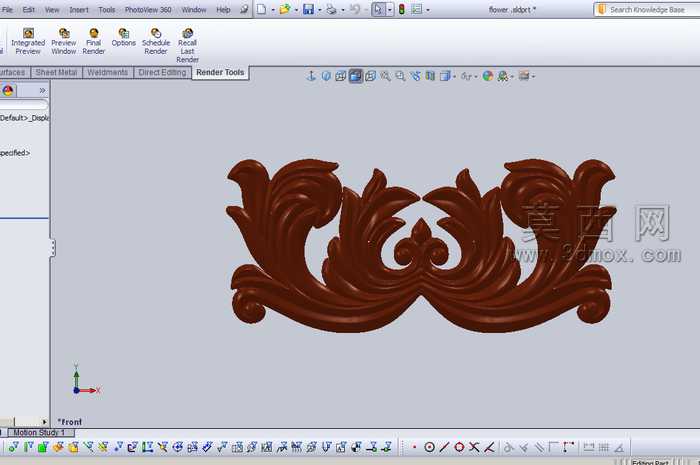Click the Previous View icon
Screen dimensions: 700x465
415,76
